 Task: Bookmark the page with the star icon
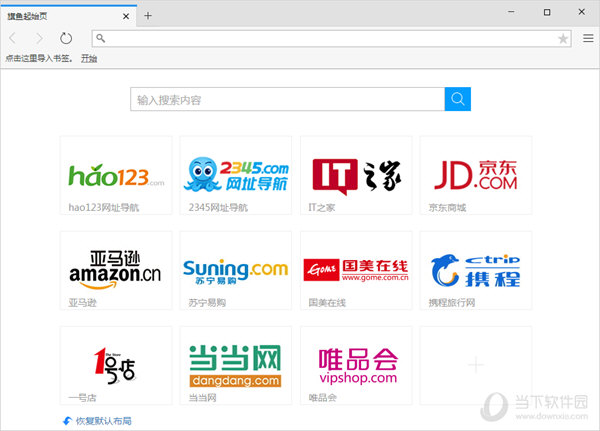click(563, 39)
